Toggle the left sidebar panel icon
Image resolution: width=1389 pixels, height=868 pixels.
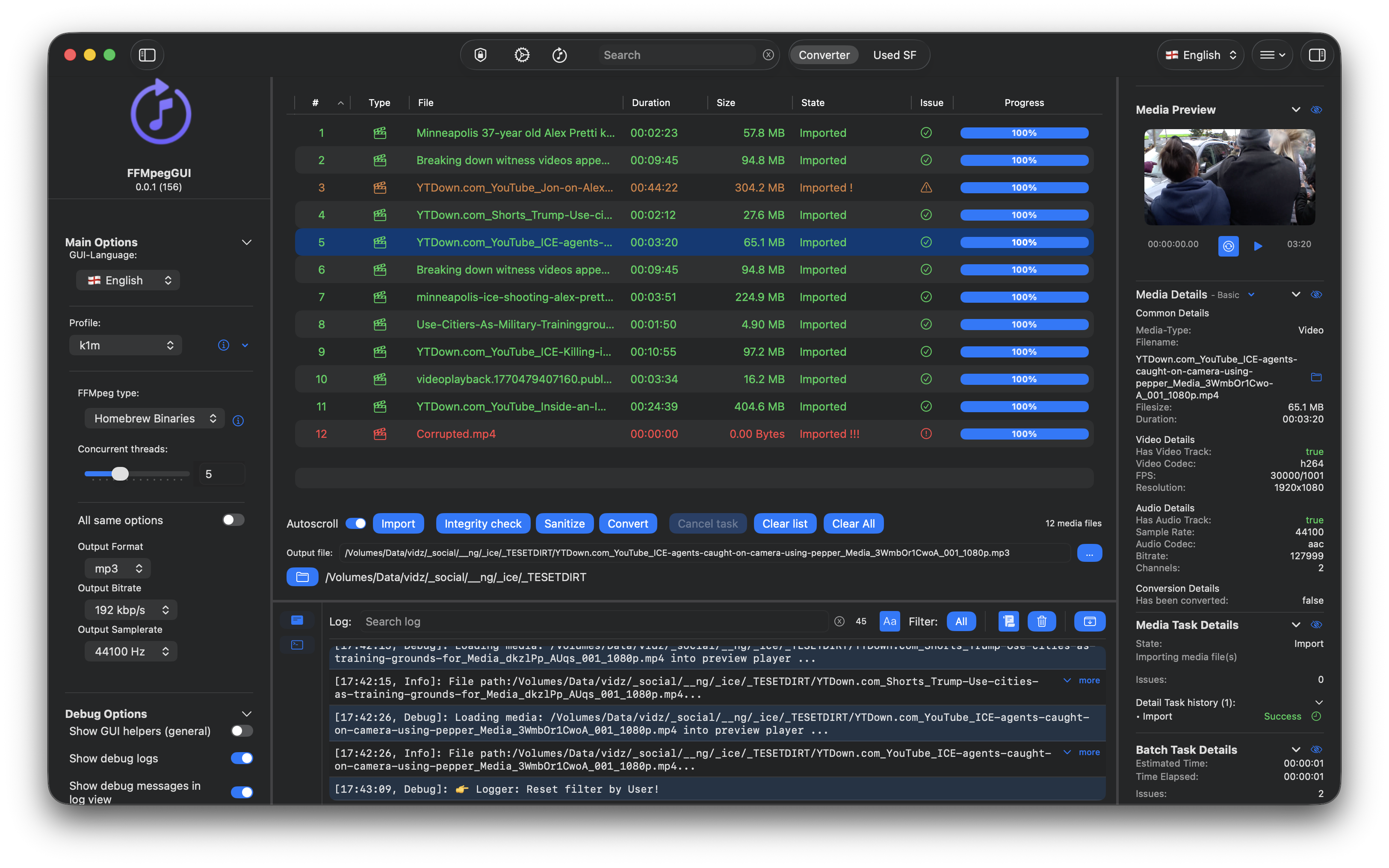point(147,55)
